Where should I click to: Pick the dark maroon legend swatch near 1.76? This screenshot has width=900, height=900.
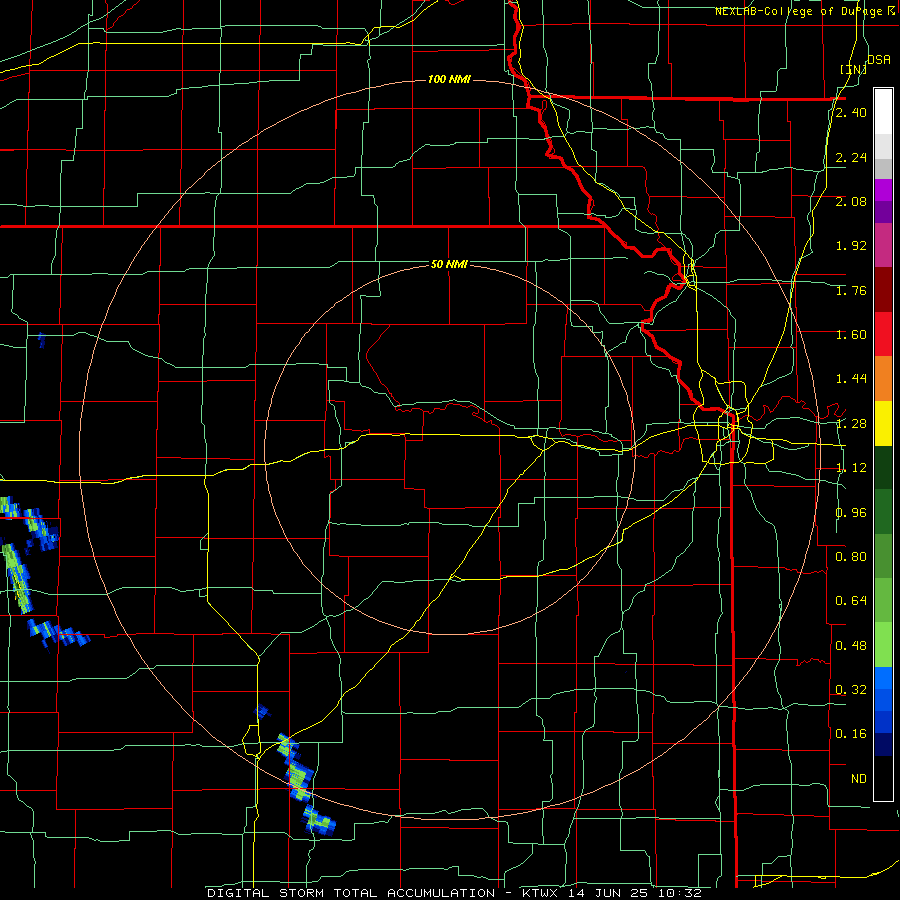pyautogui.click(x=883, y=290)
